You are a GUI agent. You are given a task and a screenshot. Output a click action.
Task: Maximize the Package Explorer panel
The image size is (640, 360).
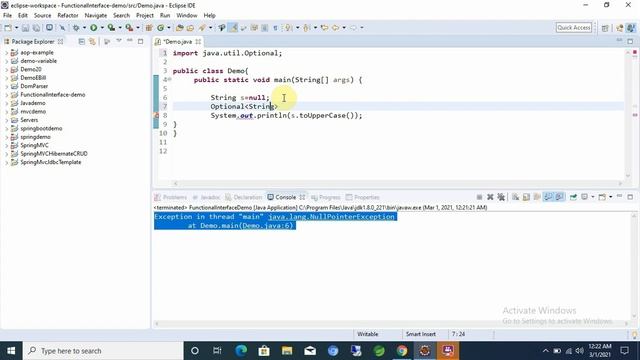(140, 42)
